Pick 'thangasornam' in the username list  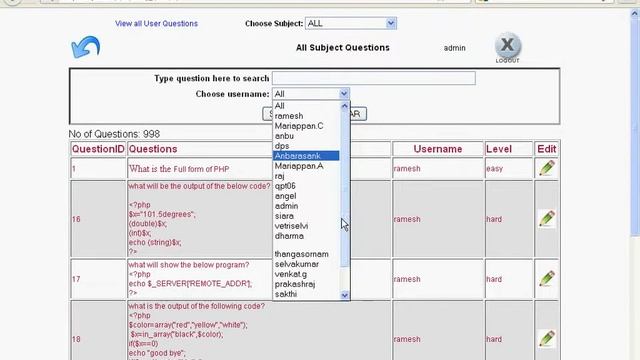pos(306,254)
